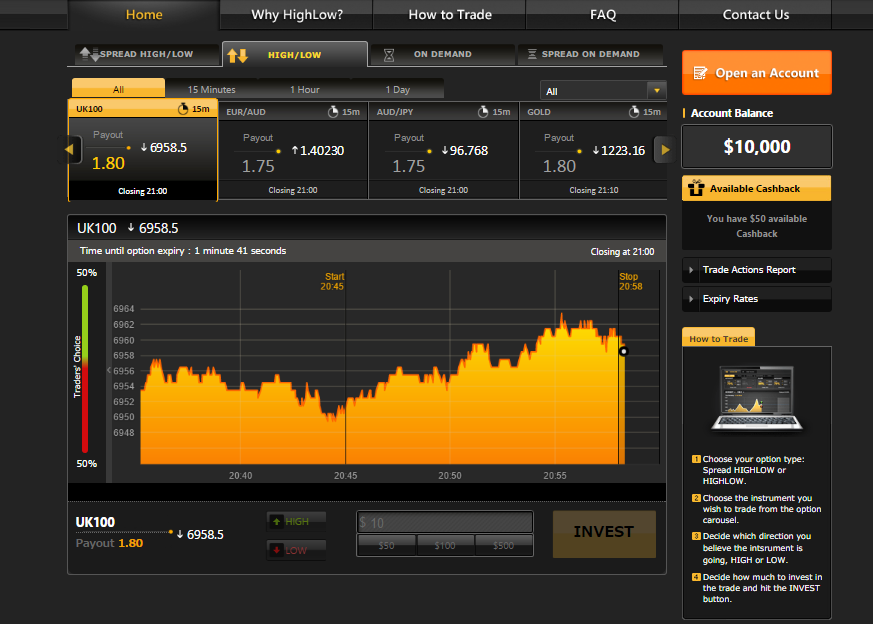
Task: Click the Stop 20:58 chart marker
Action: coord(631,282)
